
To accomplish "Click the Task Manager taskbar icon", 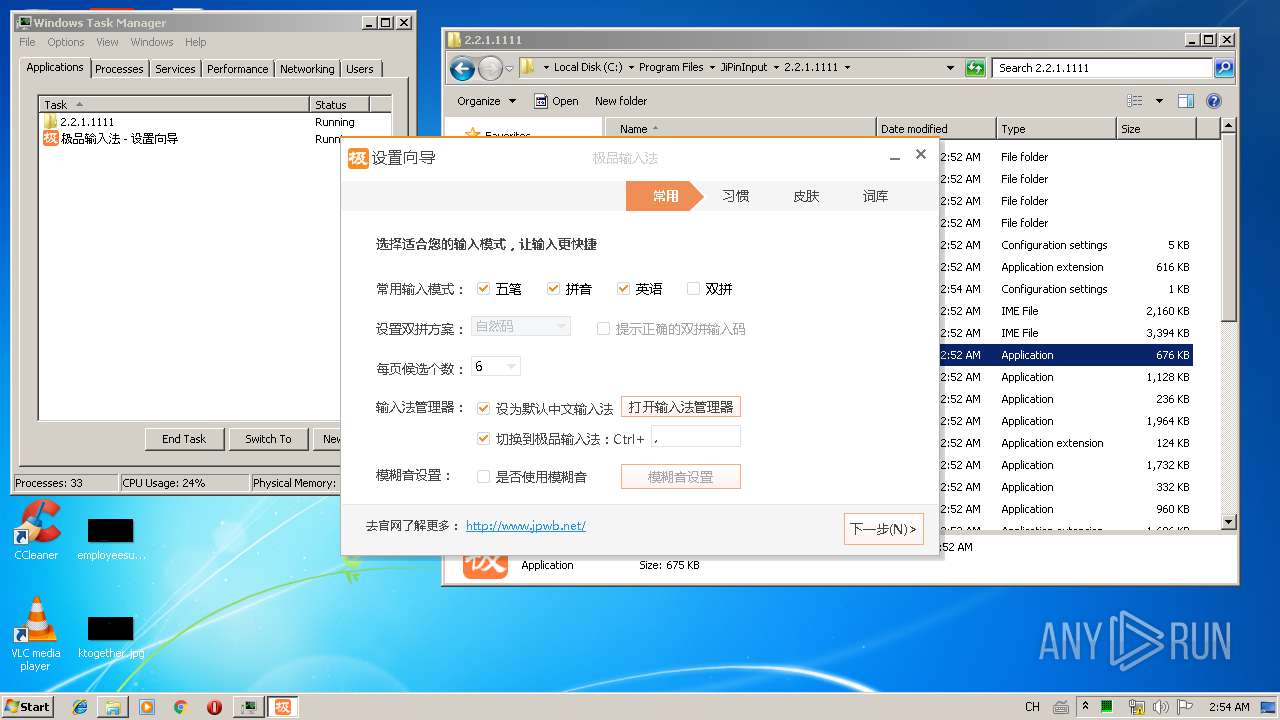I will [249, 707].
